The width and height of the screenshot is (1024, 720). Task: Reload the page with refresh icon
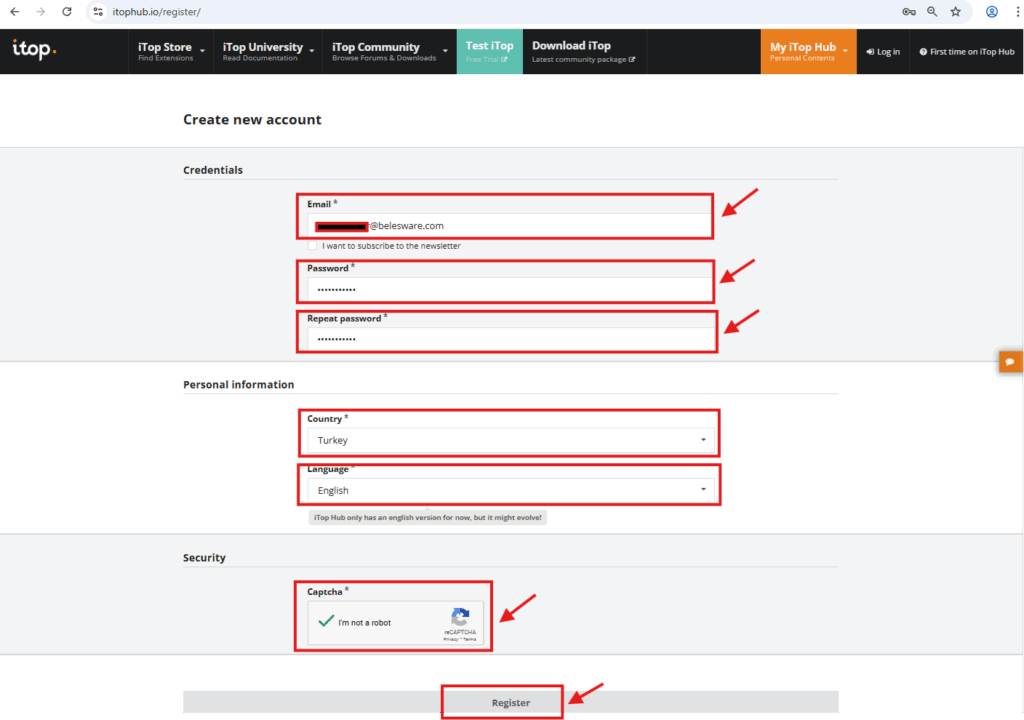[66, 12]
